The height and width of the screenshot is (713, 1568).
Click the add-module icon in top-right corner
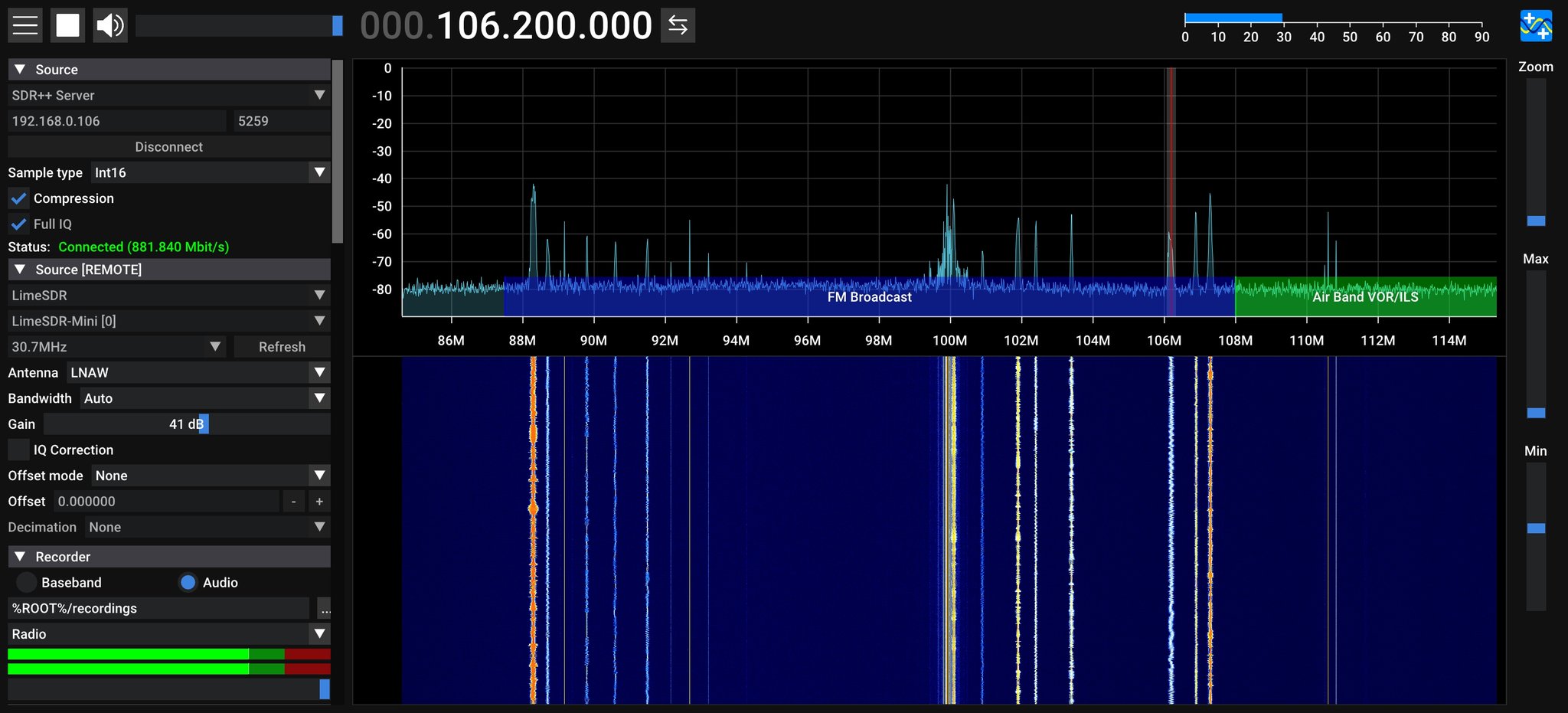(1537, 25)
